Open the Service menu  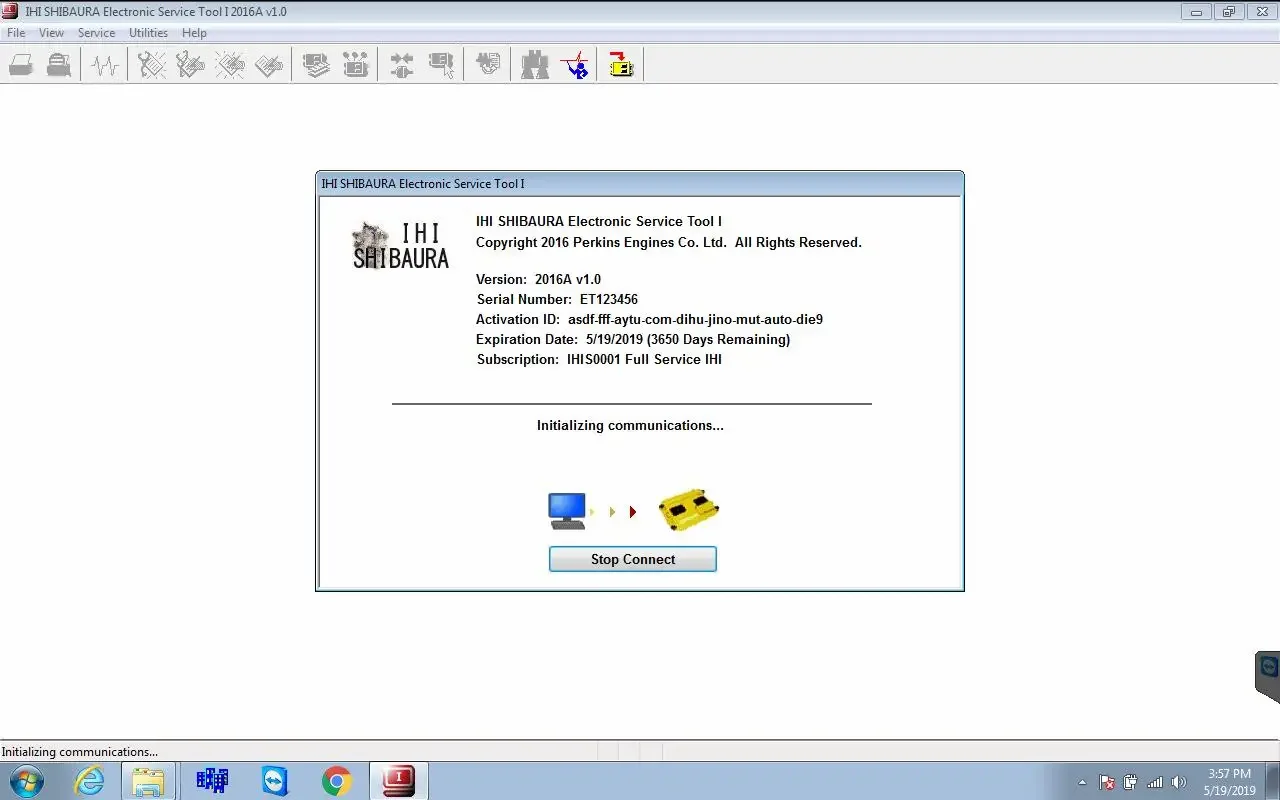coord(96,33)
